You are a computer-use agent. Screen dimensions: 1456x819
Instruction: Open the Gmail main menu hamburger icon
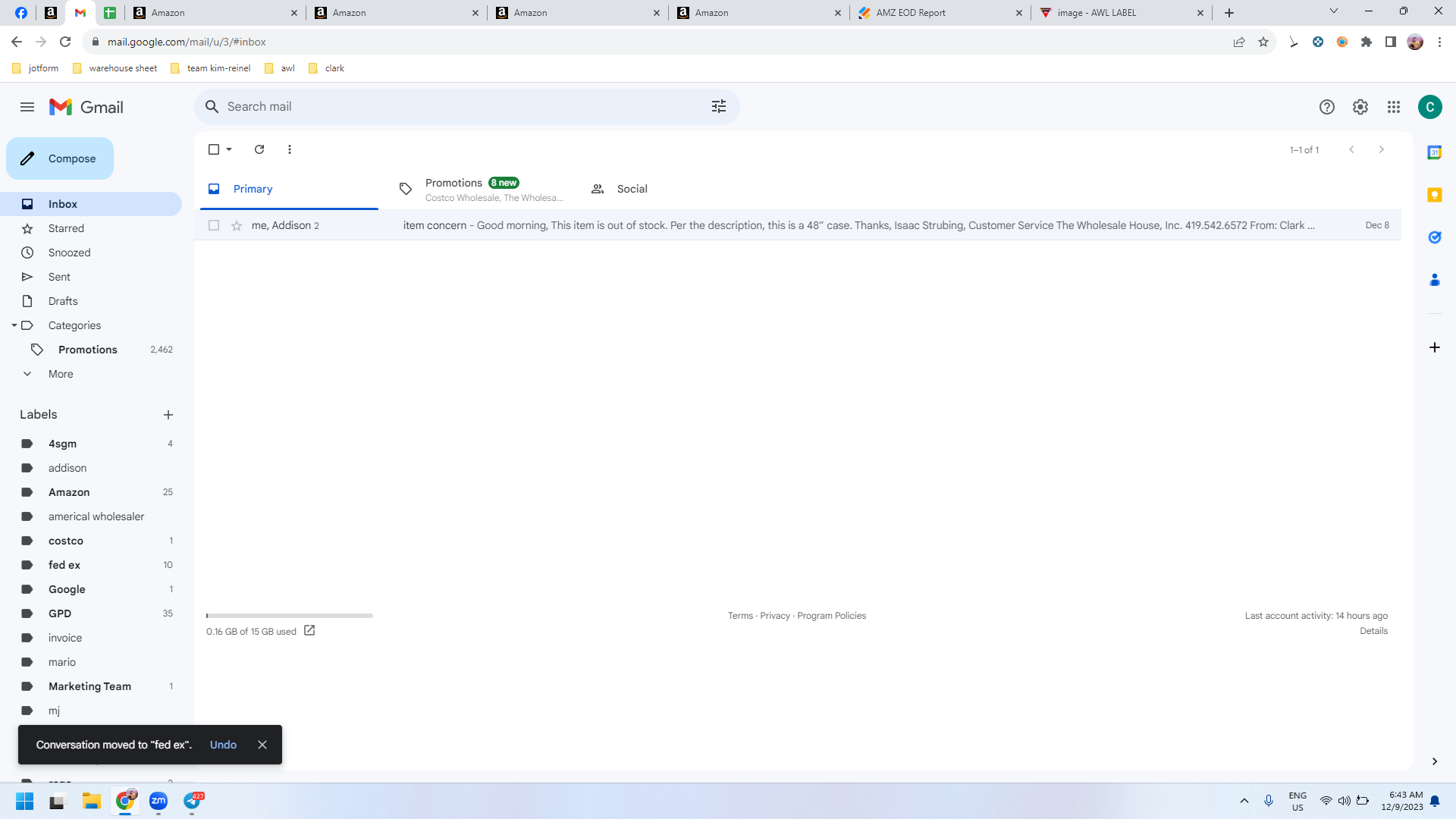27,107
